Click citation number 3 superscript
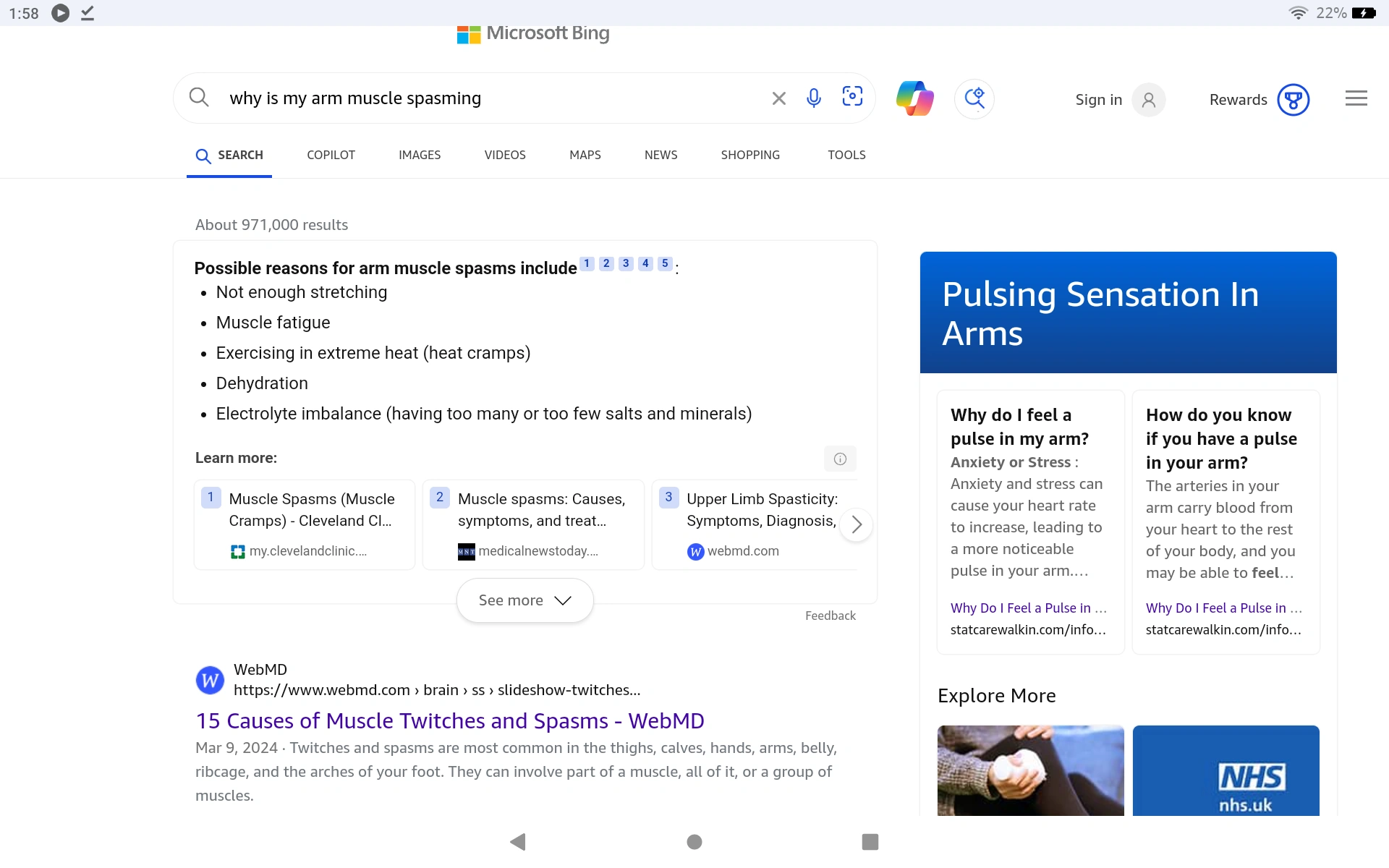 pos(626,263)
